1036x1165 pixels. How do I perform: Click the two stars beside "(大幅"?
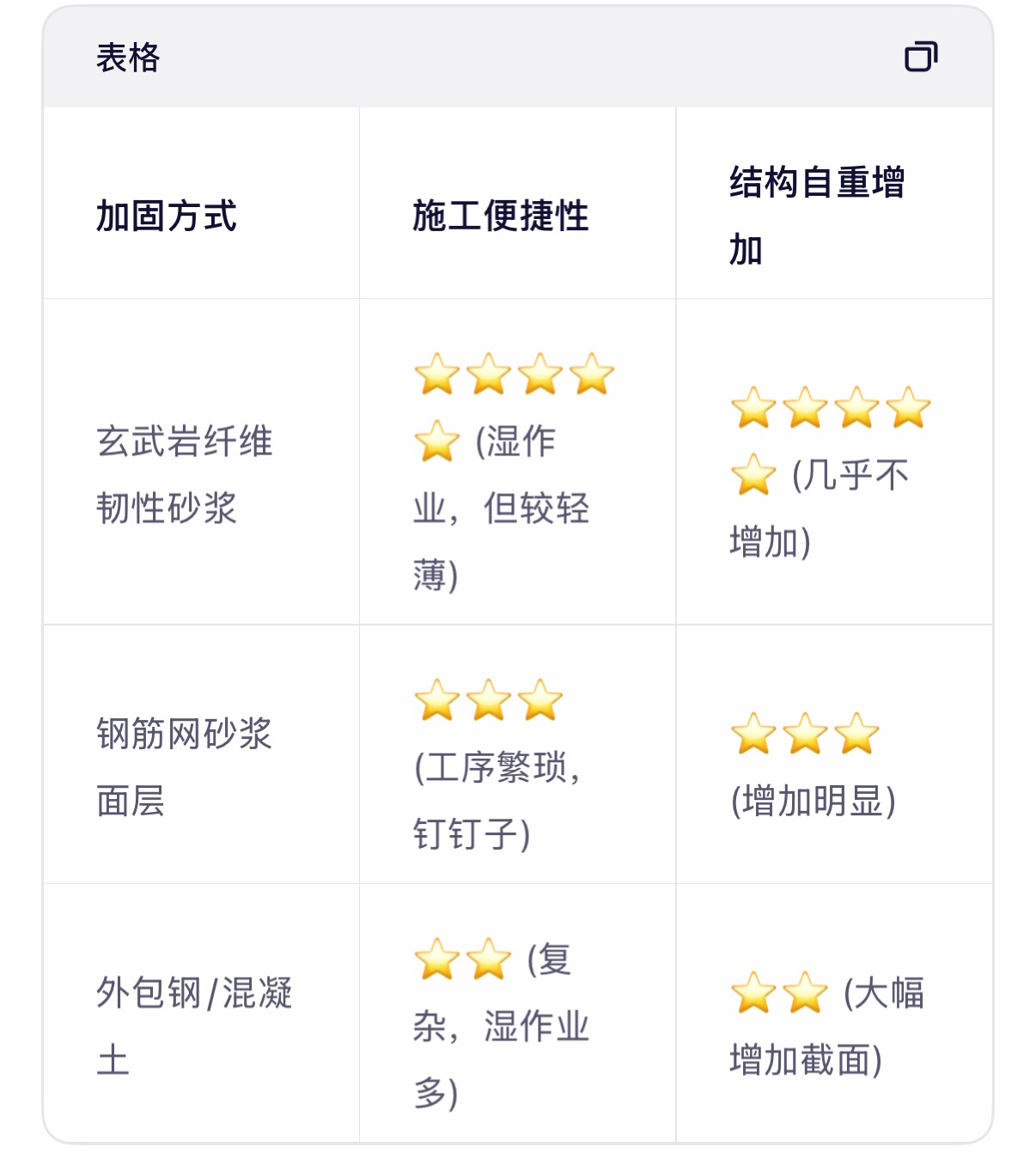click(779, 993)
